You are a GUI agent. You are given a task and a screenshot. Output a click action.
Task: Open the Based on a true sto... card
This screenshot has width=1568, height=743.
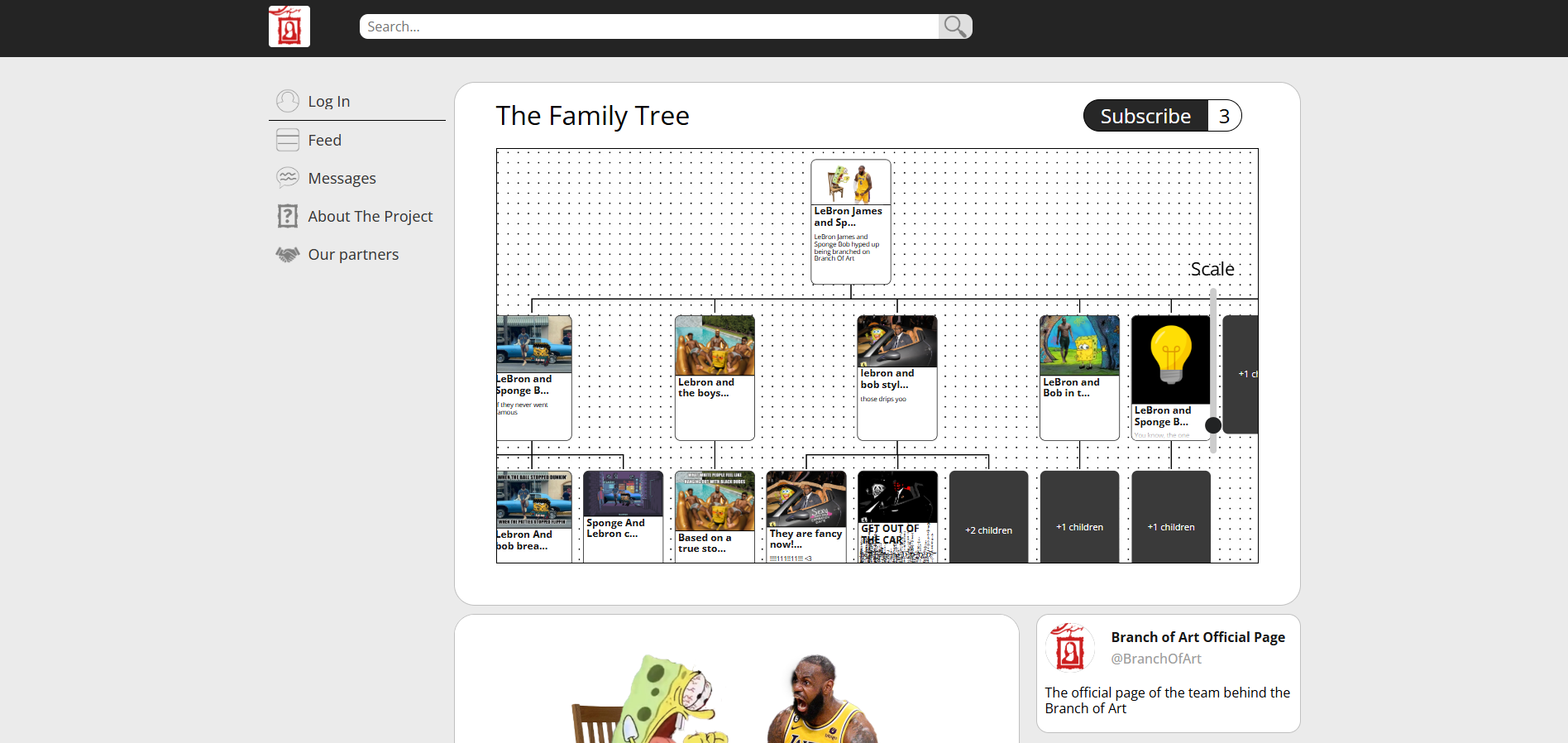click(715, 517)
